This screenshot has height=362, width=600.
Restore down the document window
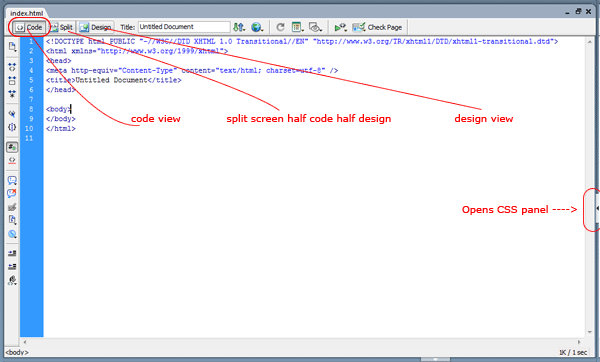pos(578,11)
